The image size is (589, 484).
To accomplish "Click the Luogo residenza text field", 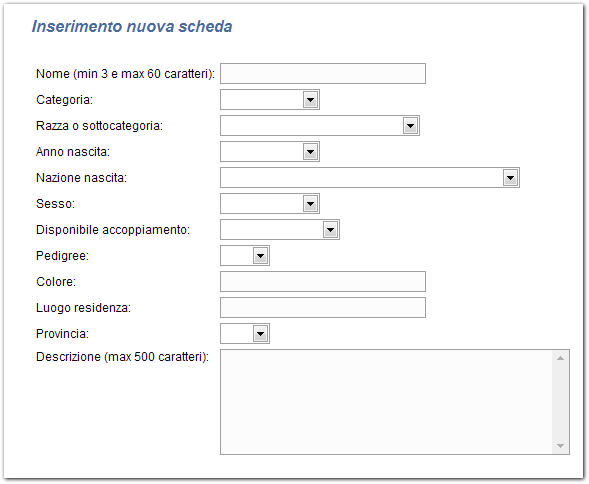I will click(x=323, y=307).
